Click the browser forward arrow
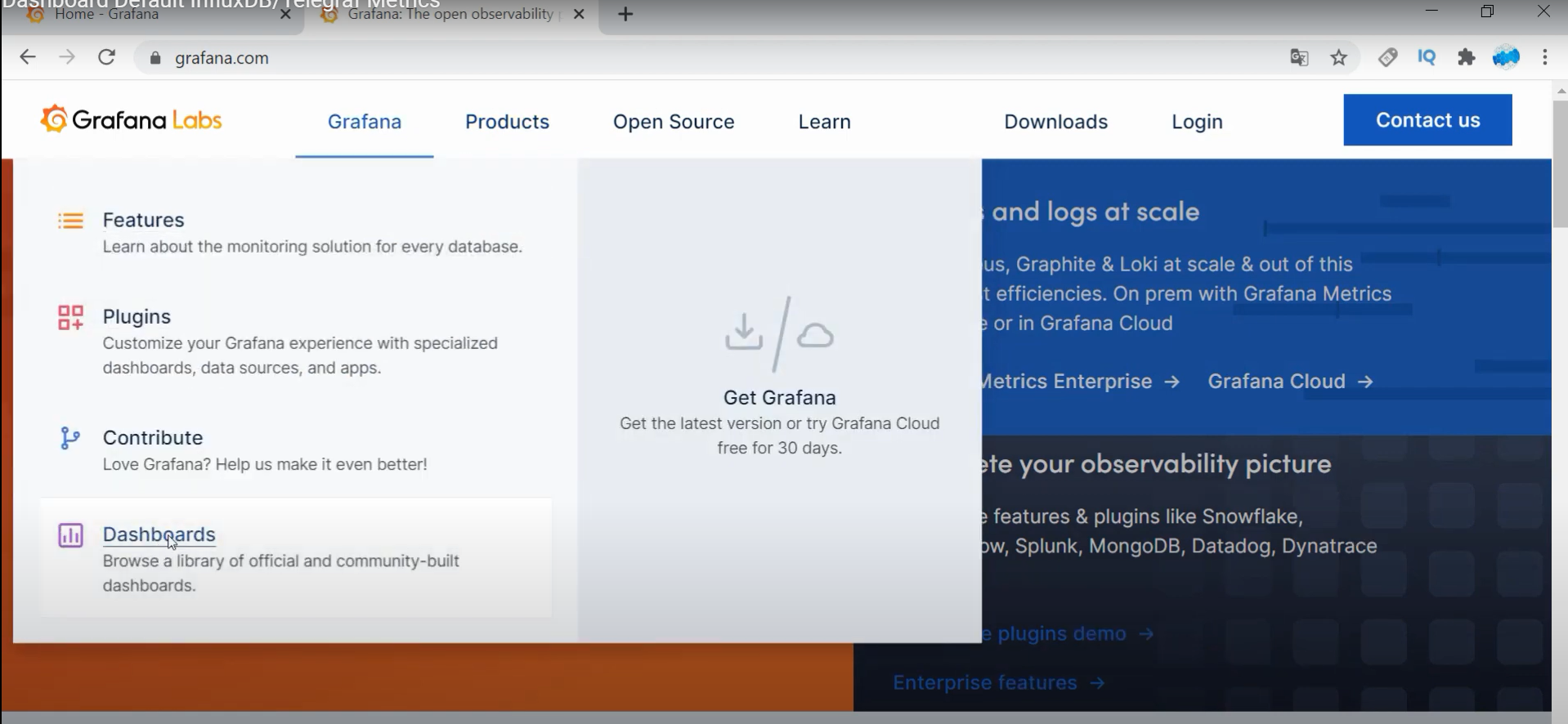 (67, 57)
